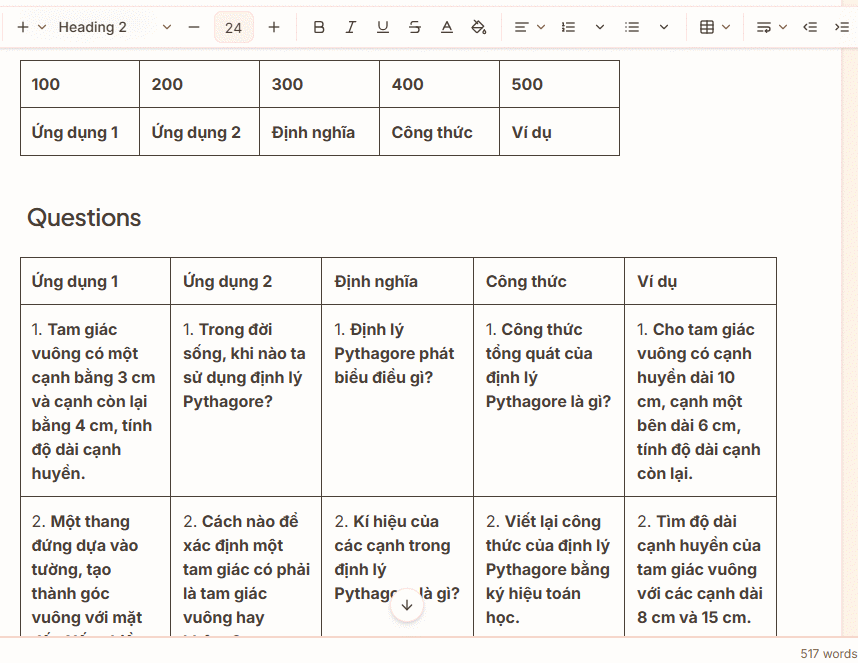Apply strikethrough to selected text
The height and width of the screenshot is (663, 858).
[414, 27]
